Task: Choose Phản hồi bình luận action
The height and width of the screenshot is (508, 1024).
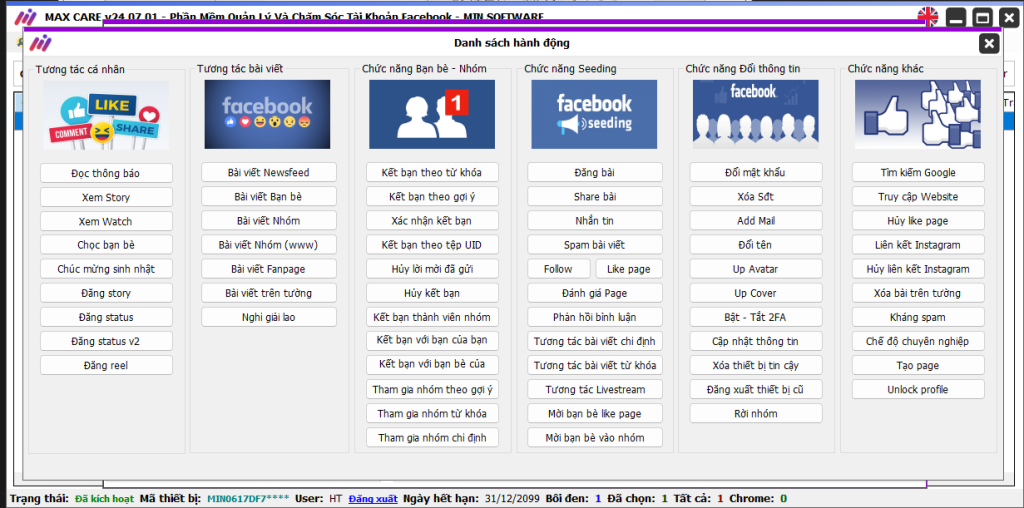Action: pos(595,317)
